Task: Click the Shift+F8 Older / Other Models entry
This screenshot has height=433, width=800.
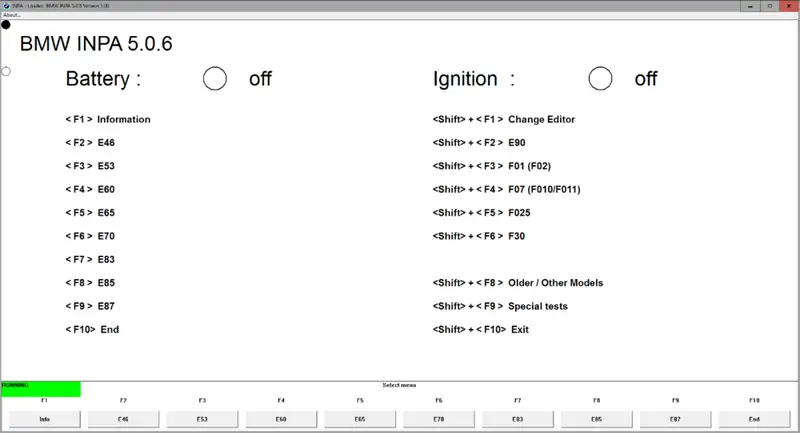Action: 518,283
